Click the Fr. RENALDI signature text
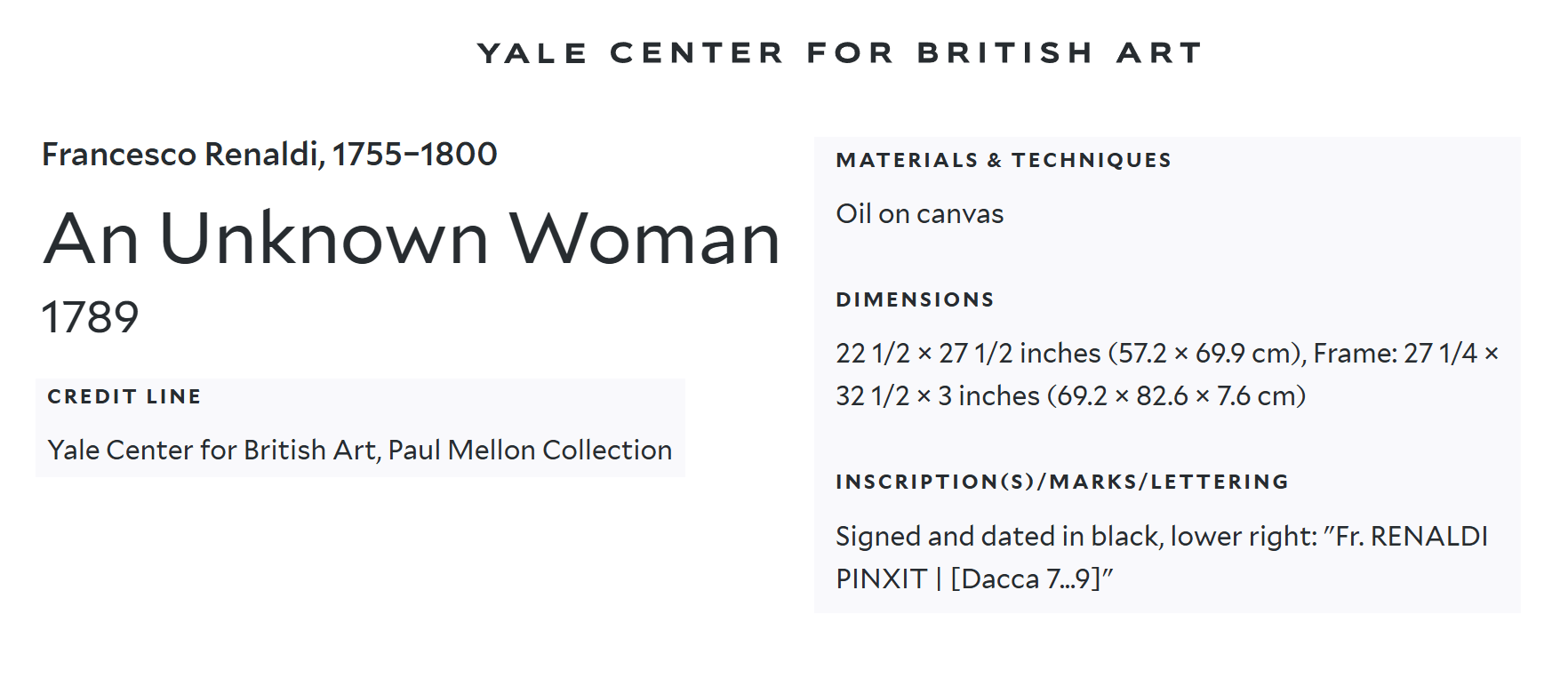The width and height of the screenshot is (1568, 694). 1412,537
